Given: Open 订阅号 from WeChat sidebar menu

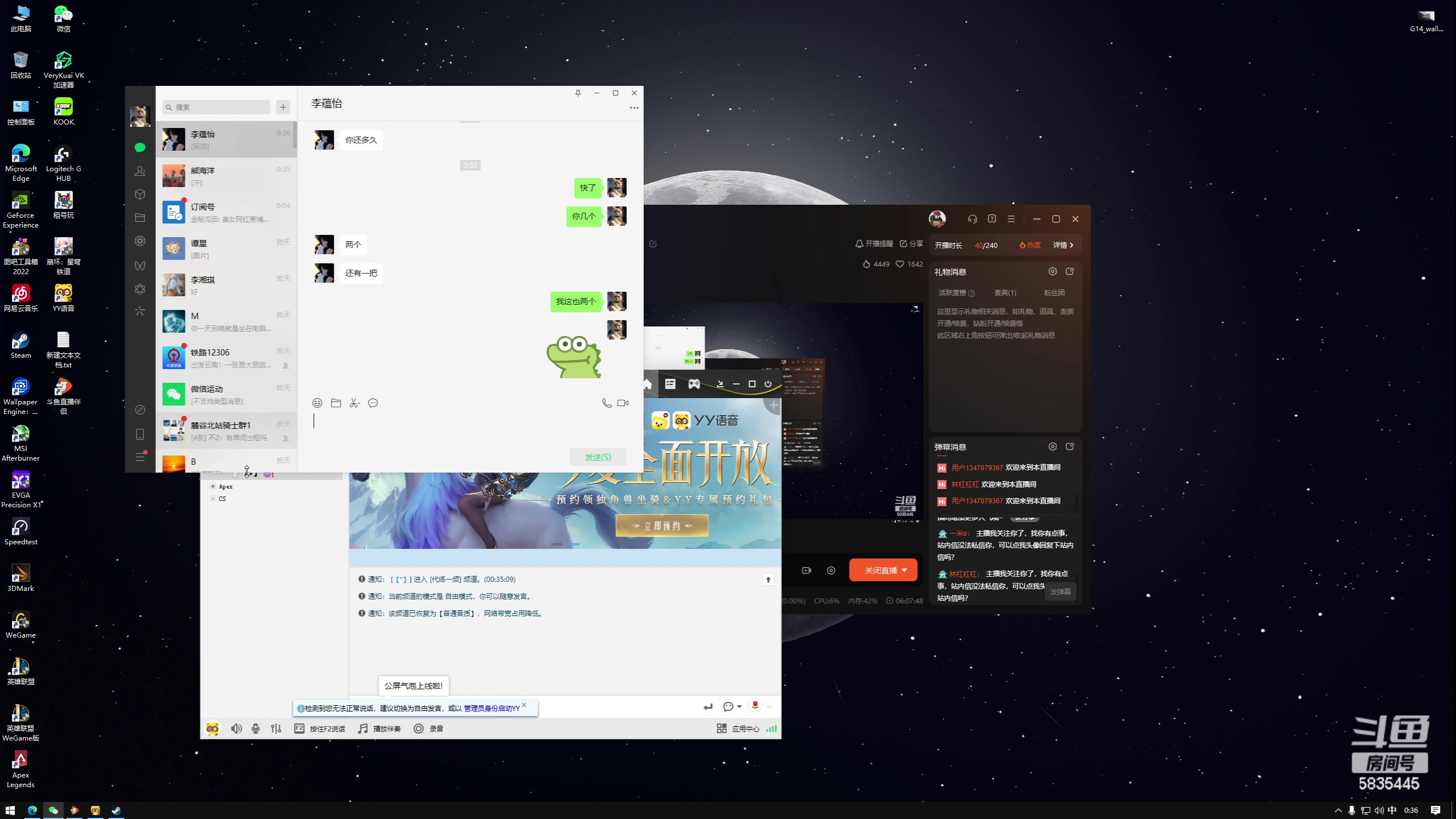Looking at the screenshot, I should tap(224, 211).
